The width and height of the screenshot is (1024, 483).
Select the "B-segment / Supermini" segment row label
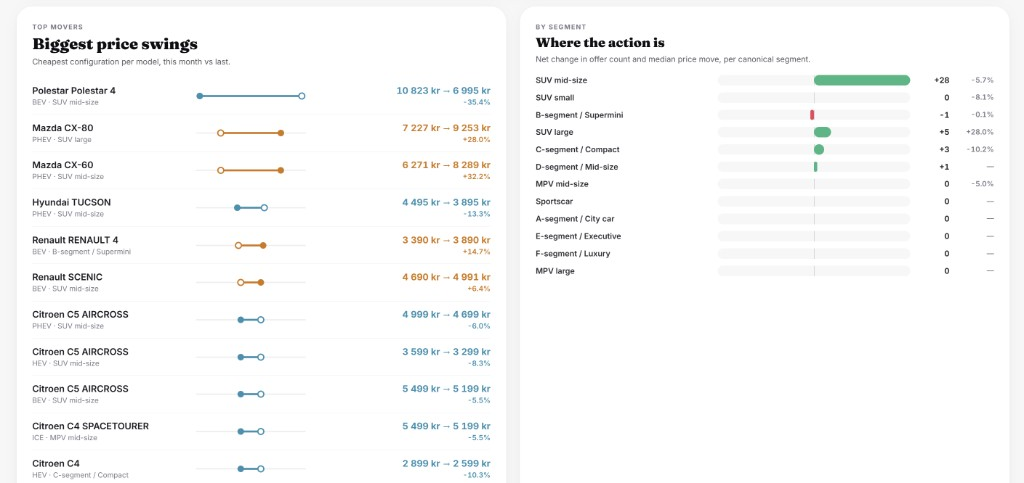579,115
